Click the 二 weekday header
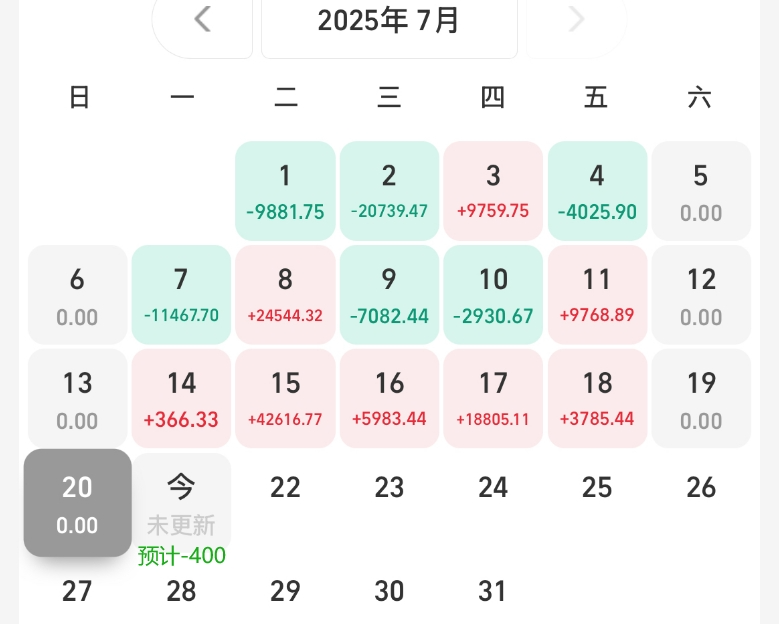 click(286, 97)
